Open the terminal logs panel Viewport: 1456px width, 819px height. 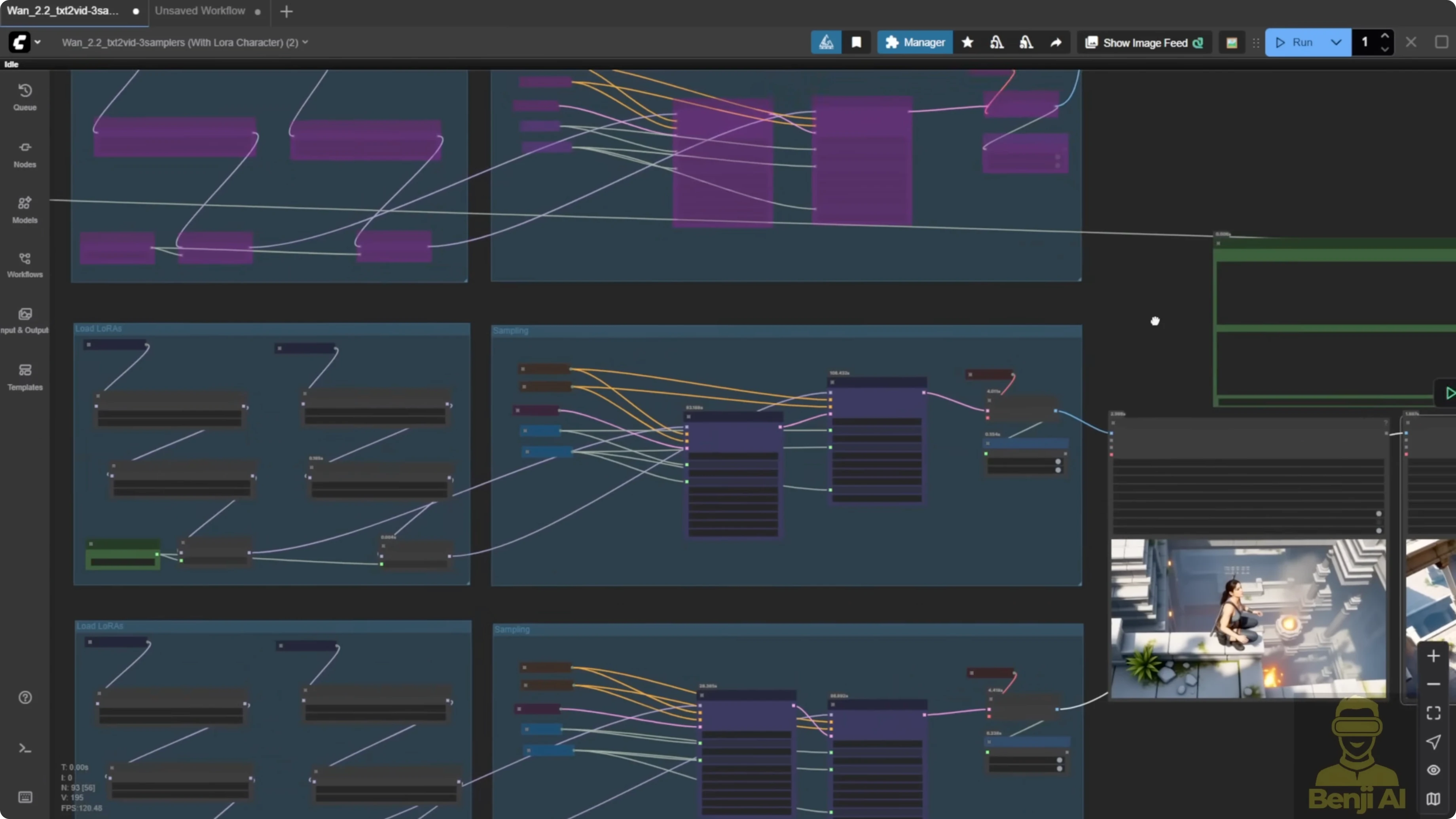click(x=25, y=748)
